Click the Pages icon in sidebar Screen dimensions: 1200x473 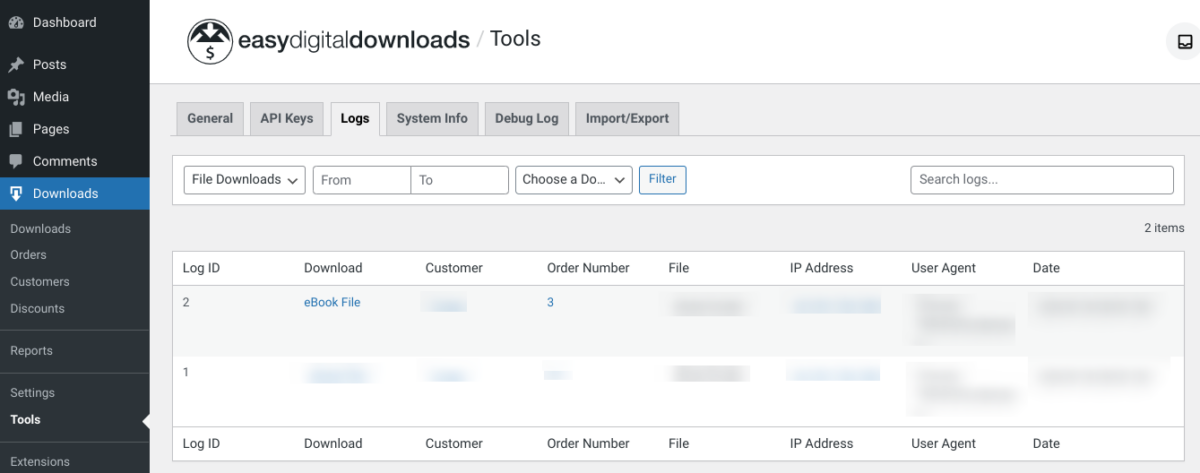(x=16, y=129)
